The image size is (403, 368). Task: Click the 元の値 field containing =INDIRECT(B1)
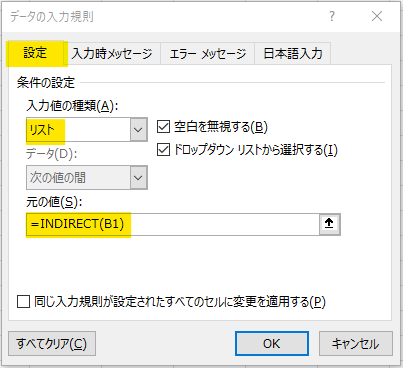(x=173, y=224)
